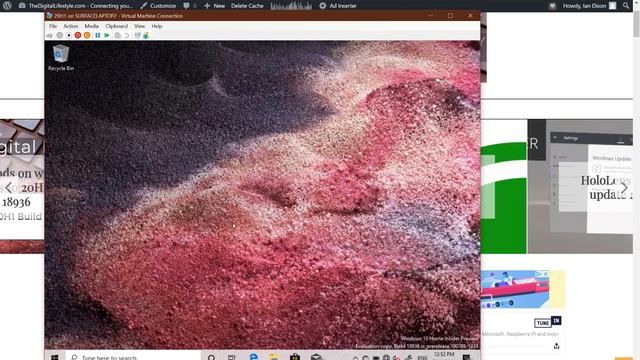Launch Edge from the VM taskbar

253,357
